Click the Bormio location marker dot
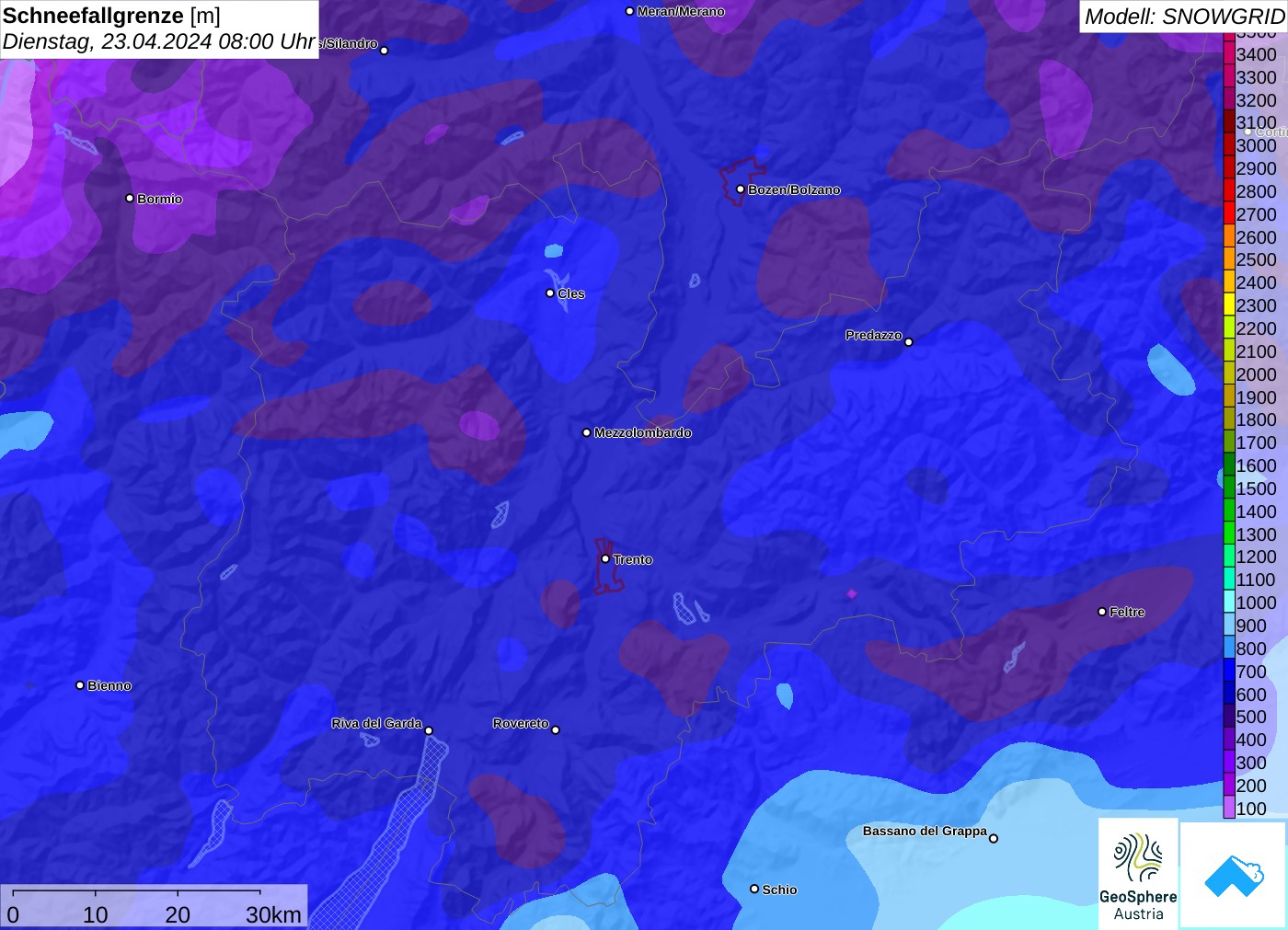The height and width of the screenshot is (930, 1288). click(130, 198)
